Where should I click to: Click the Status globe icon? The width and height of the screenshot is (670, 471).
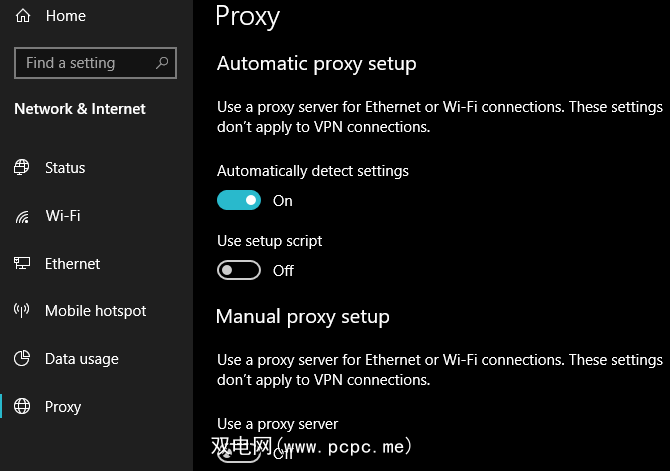[22, 168]
